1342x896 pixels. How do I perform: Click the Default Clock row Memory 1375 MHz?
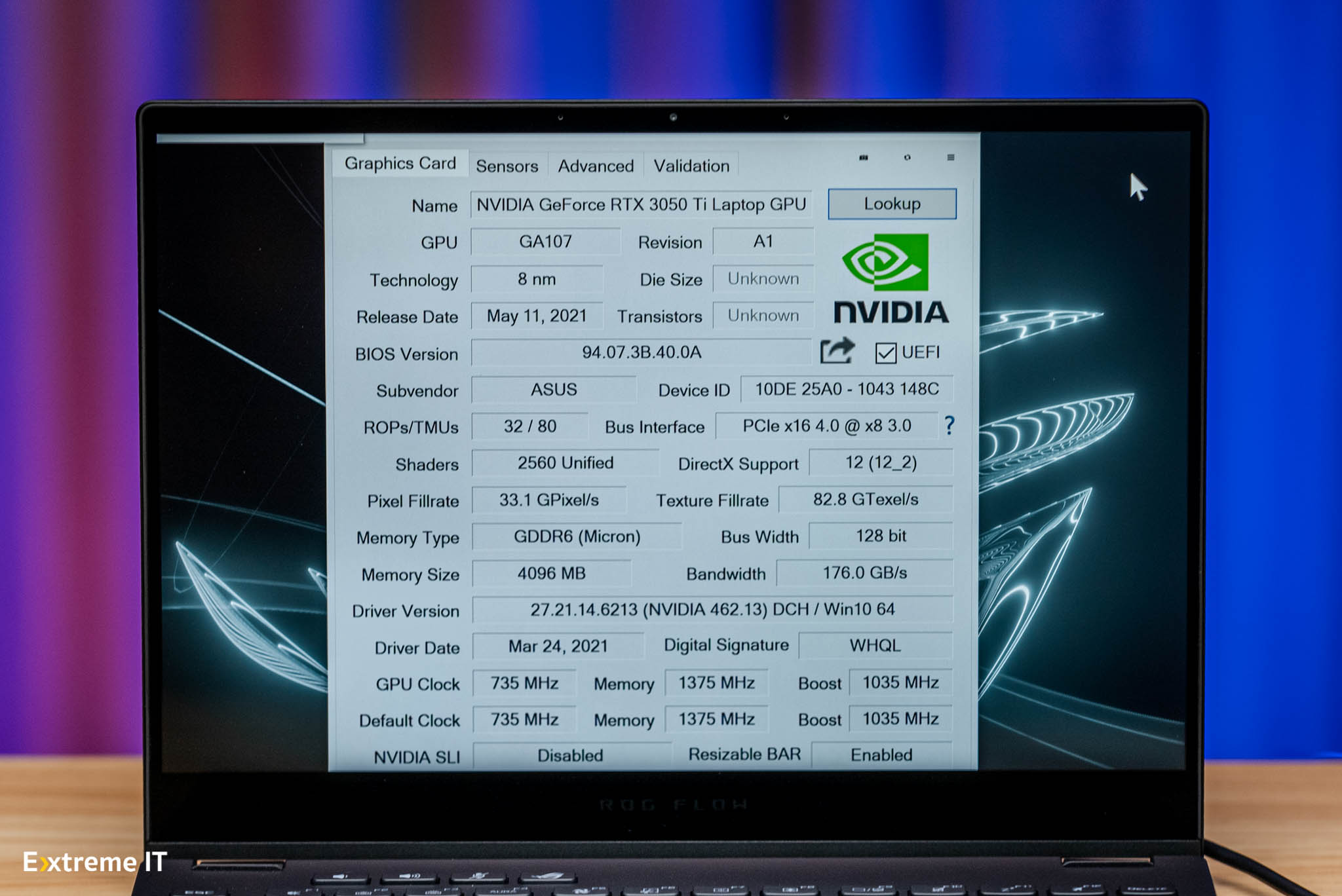tap(716, 719)
